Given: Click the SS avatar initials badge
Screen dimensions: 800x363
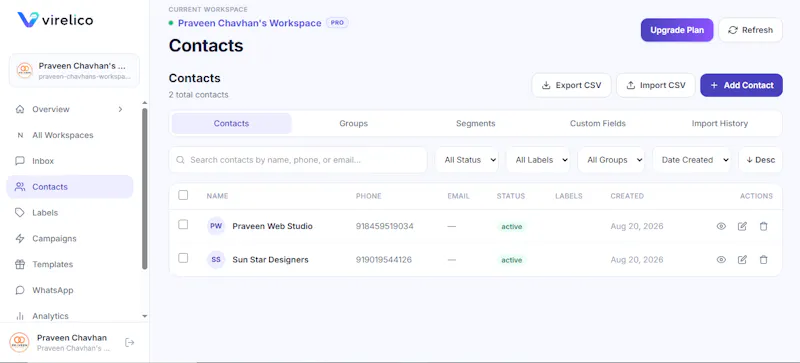Looking at the screenshot, I should (216, 259).
